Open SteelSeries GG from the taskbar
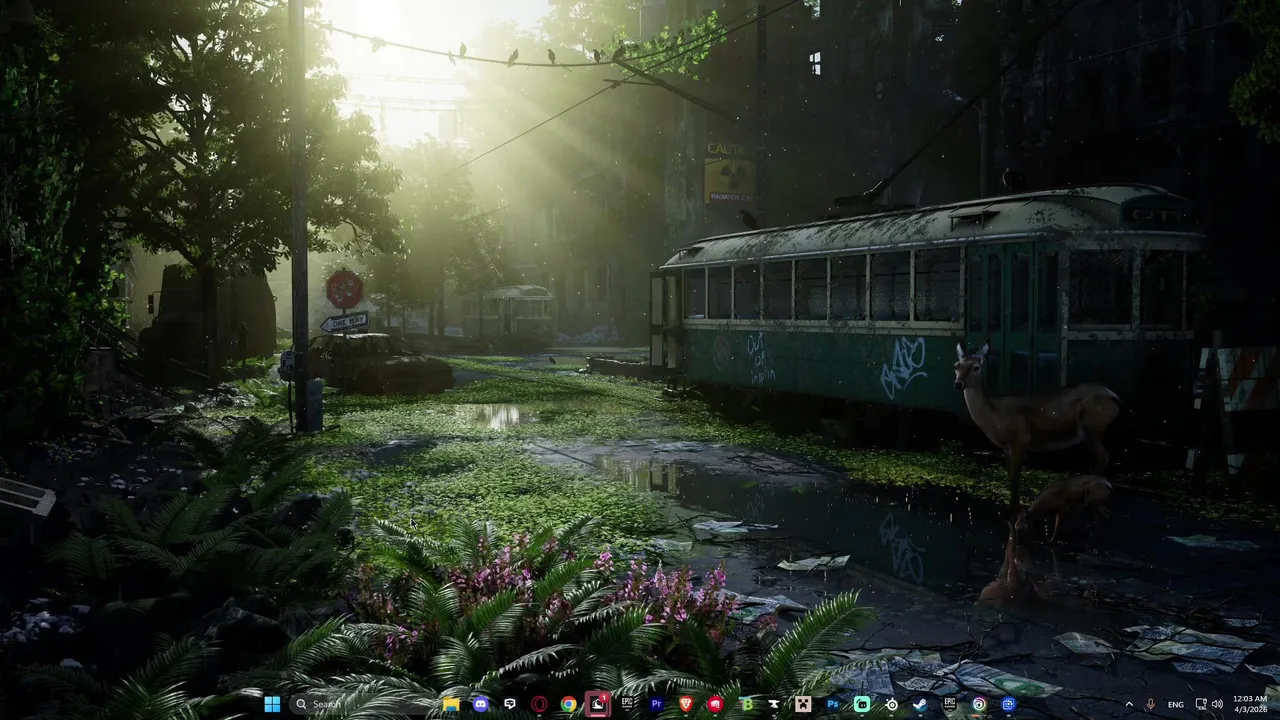1280x720 pixels. click(x=891, y=704)
